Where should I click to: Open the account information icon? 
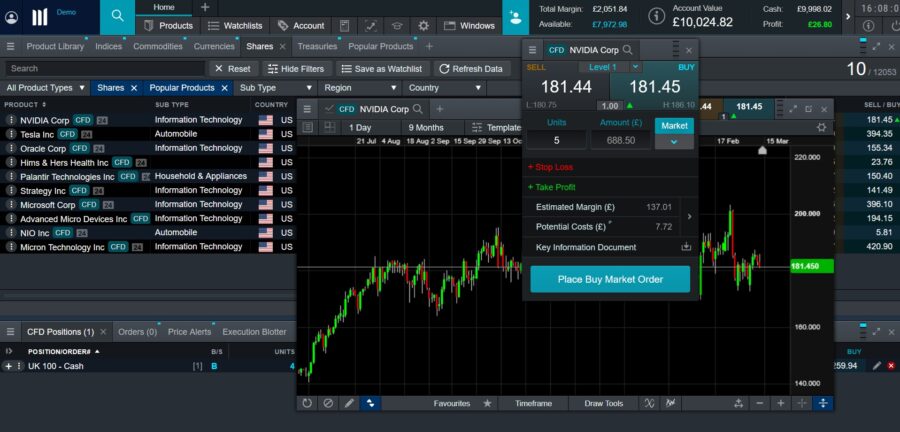pos(656,16)
